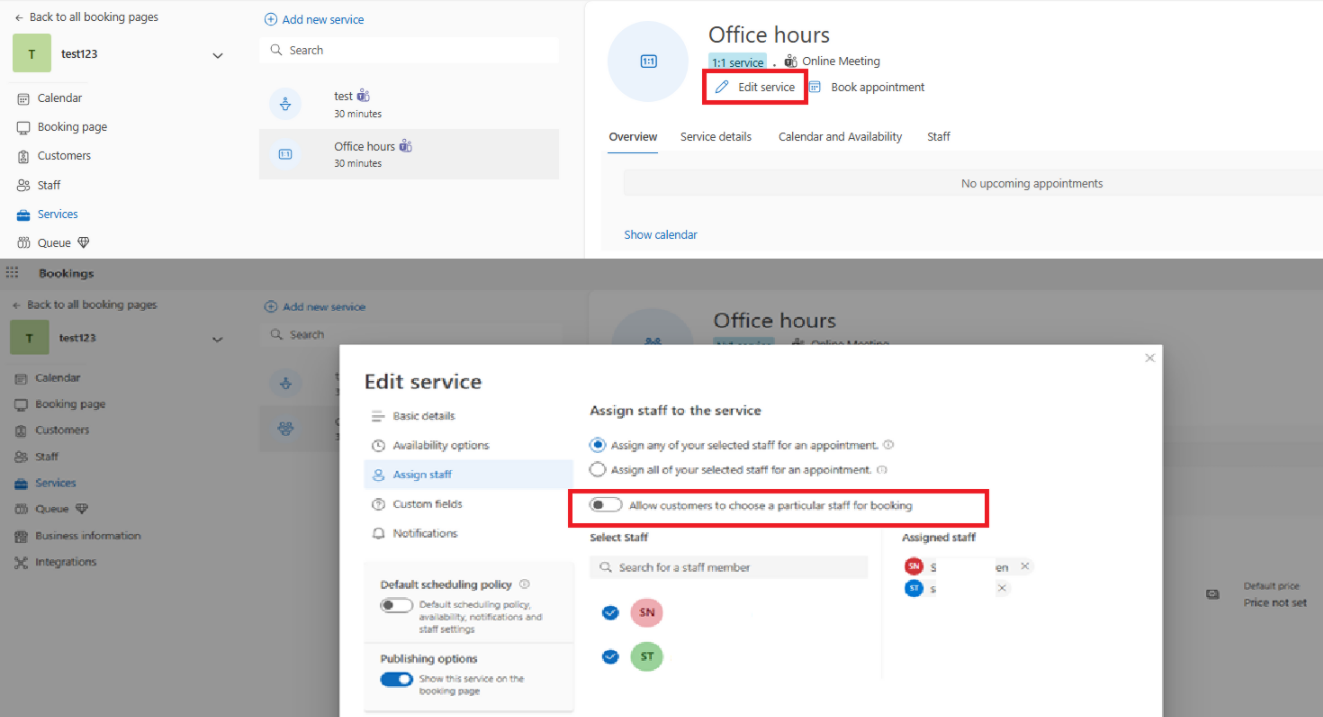Screen dimensions: 1323x717
Task: Go back via undimmed 'Back to all booking pages'
Action: 86,17
